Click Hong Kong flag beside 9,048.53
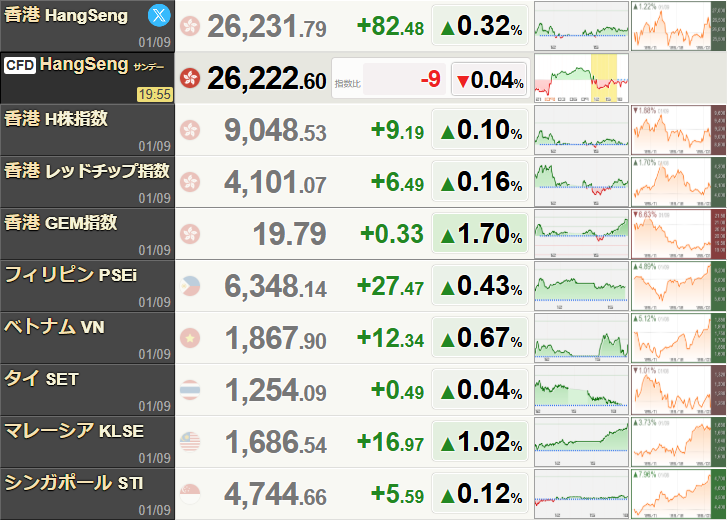727x520 pixels. (x=190, y=130)
